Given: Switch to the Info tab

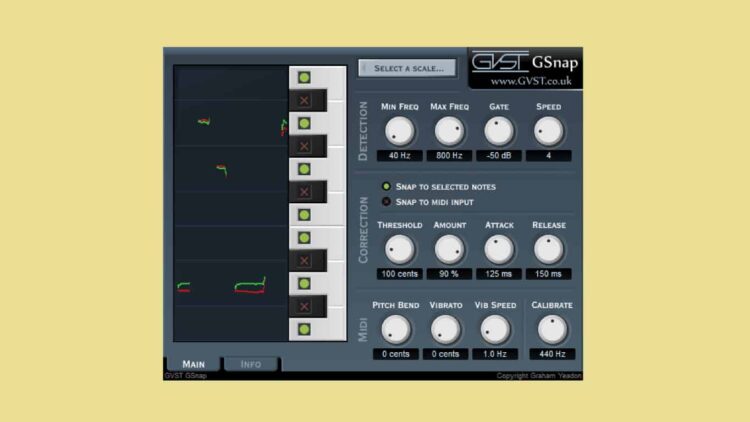Looking at the screenshot, I should (x=250, y=364).
